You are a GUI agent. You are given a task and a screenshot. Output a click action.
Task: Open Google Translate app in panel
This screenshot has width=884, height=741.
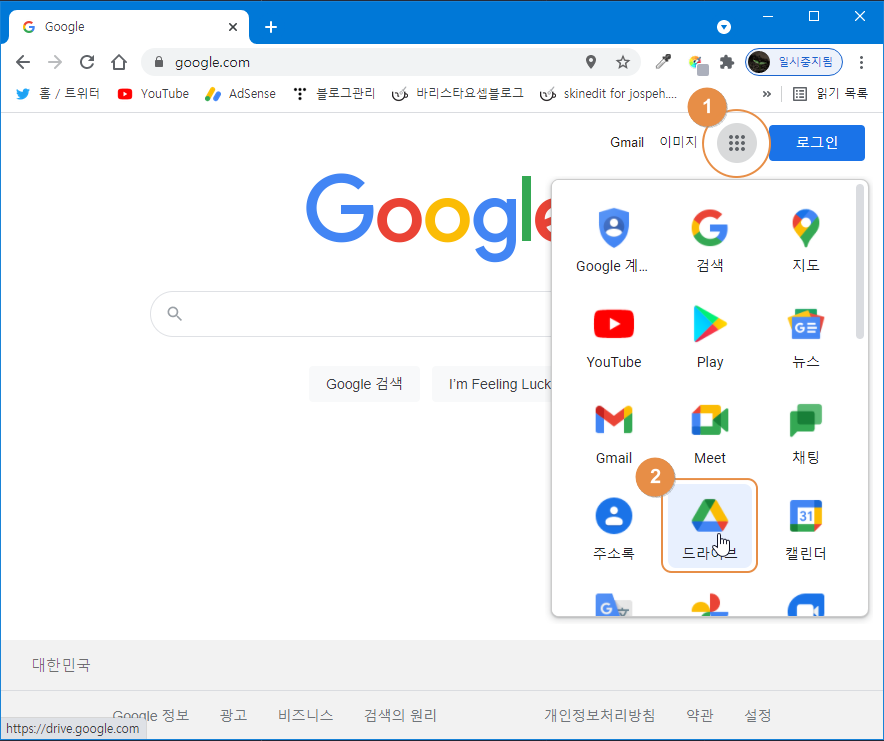(x=613, y=603)
